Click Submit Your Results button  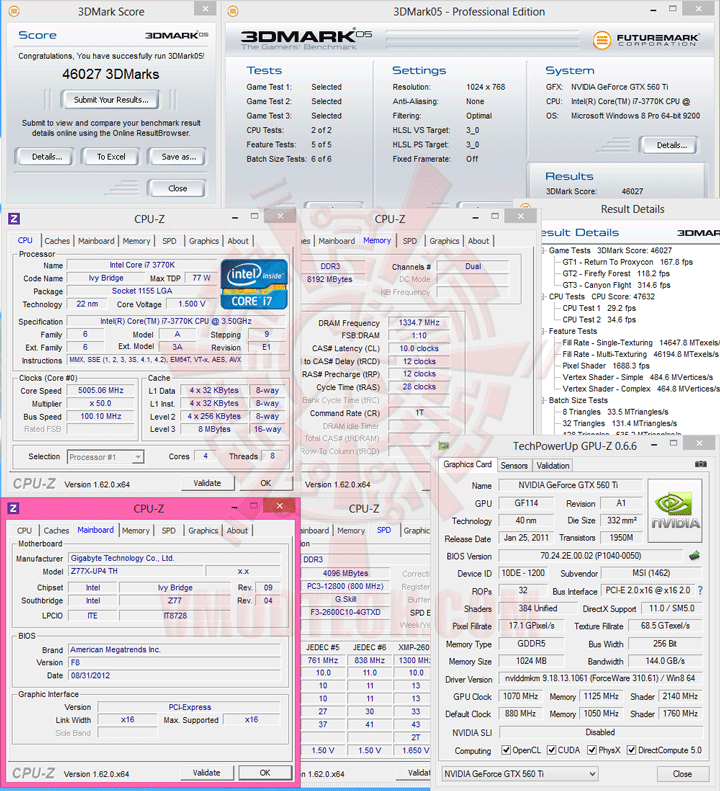click(111, 100)
